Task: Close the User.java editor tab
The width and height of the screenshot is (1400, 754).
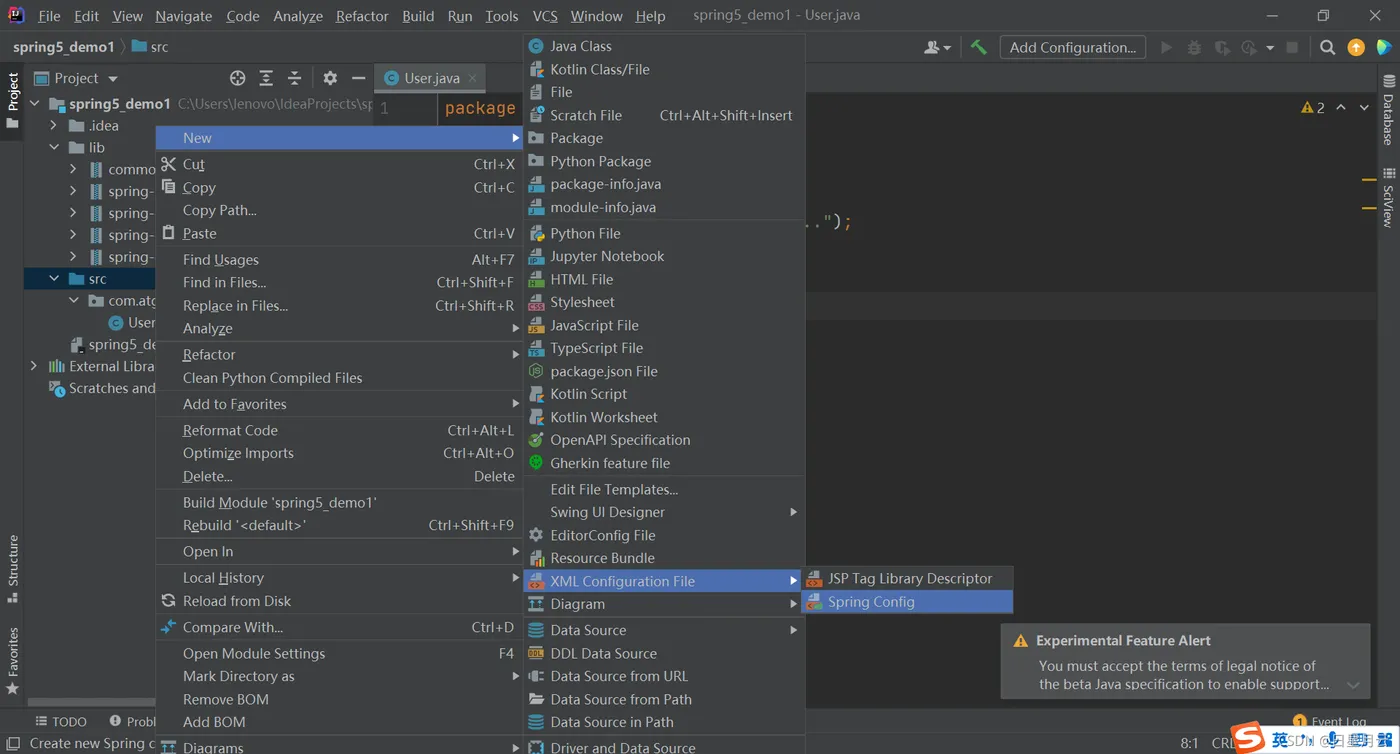Action: coord(473,78)
